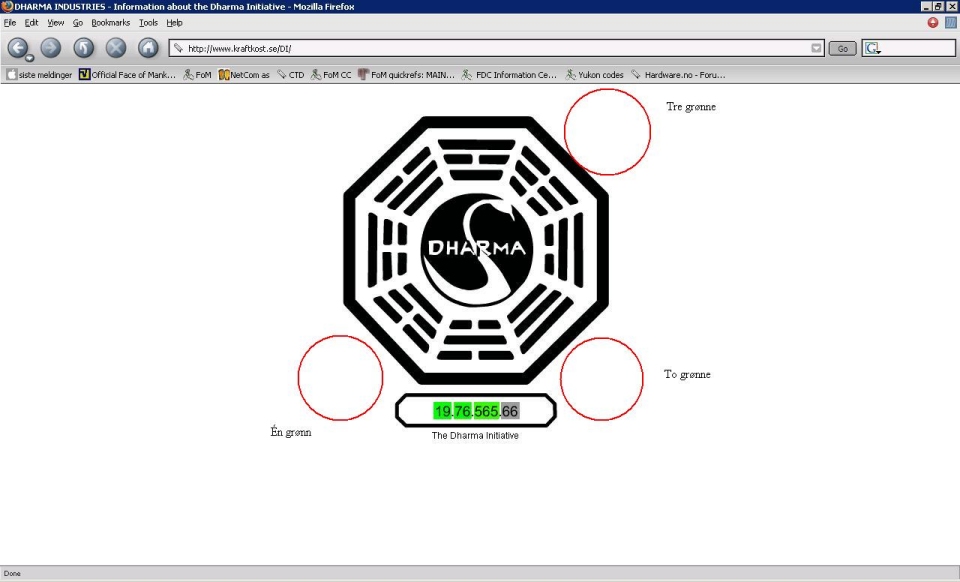Image resolution: width=960 pixels, height=582 pixels.
Task: Open the Help menu
Action: tap(174, 23)
